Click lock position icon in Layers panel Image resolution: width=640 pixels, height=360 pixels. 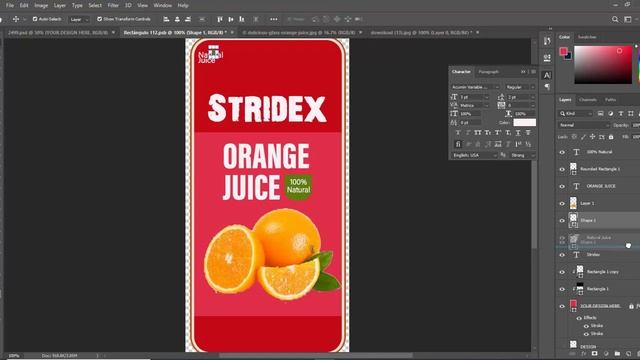click(593, 137)
